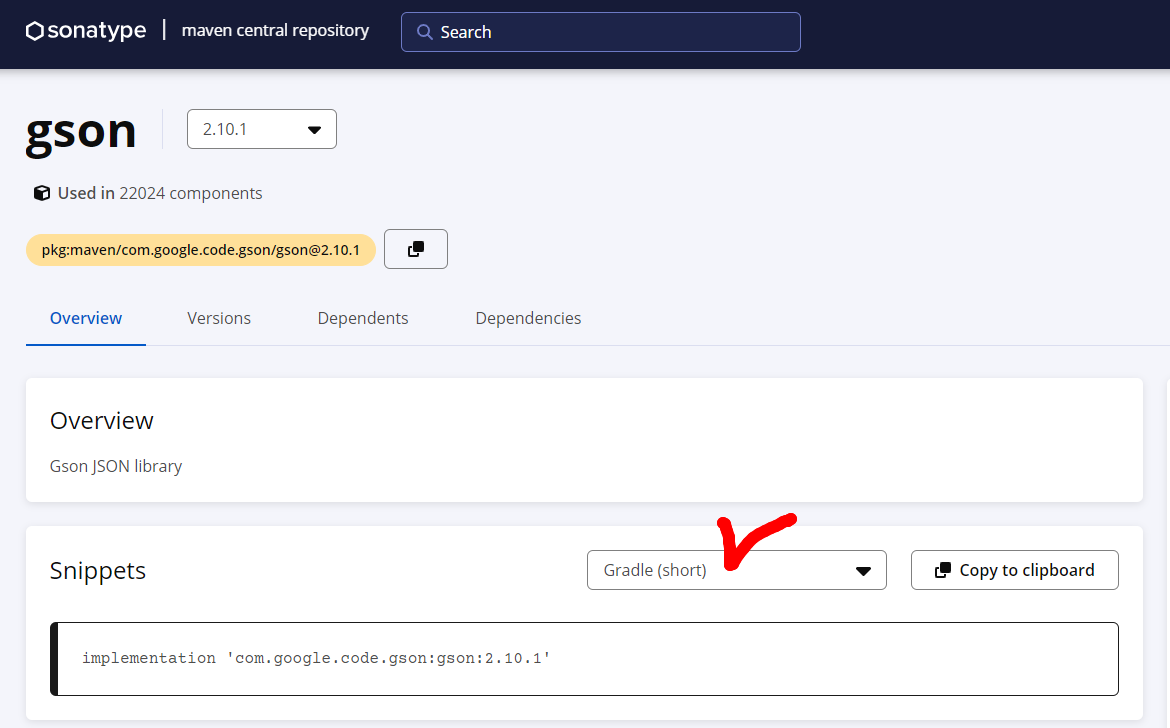
Task: Click the Copy to clipboard button
Action: tap(1015, 570)
